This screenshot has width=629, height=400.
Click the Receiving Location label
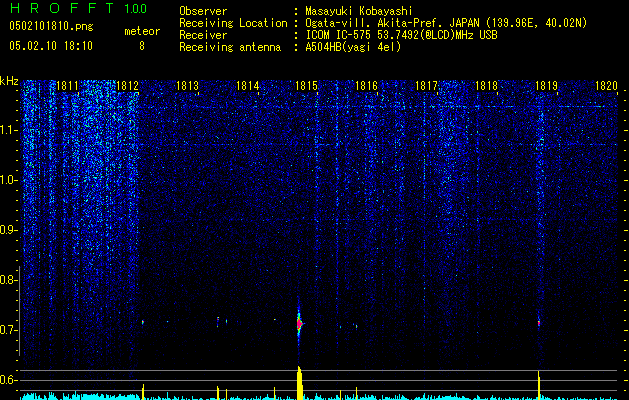click(233, 23)
